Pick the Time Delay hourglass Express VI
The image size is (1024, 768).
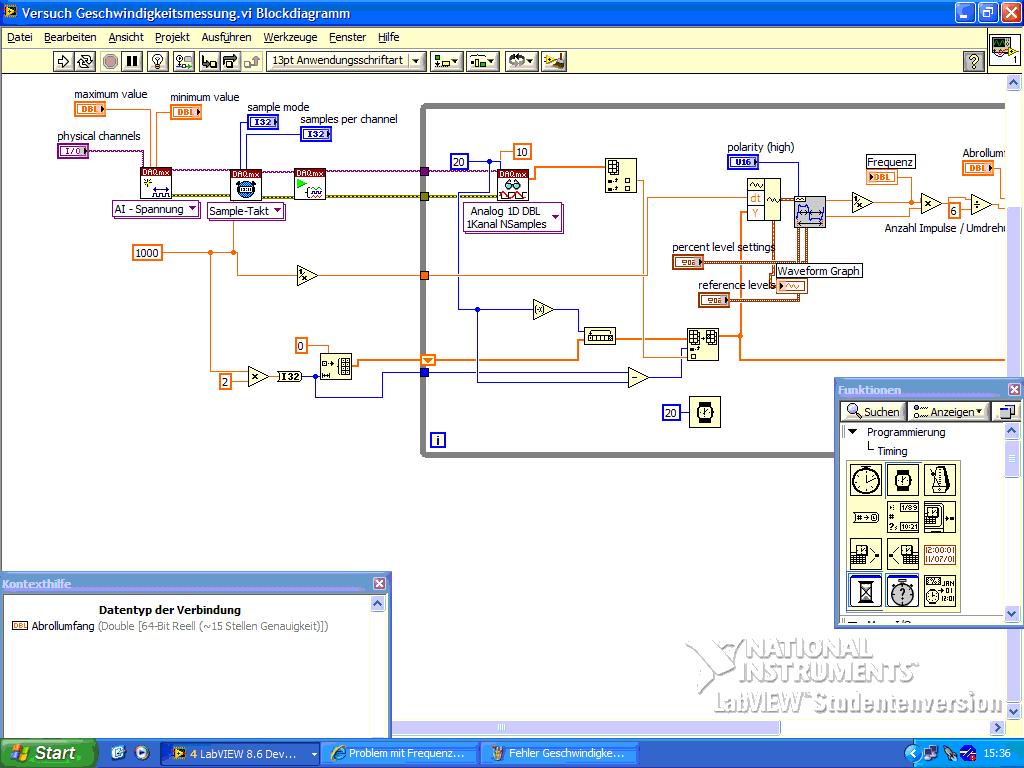[865, 590]
